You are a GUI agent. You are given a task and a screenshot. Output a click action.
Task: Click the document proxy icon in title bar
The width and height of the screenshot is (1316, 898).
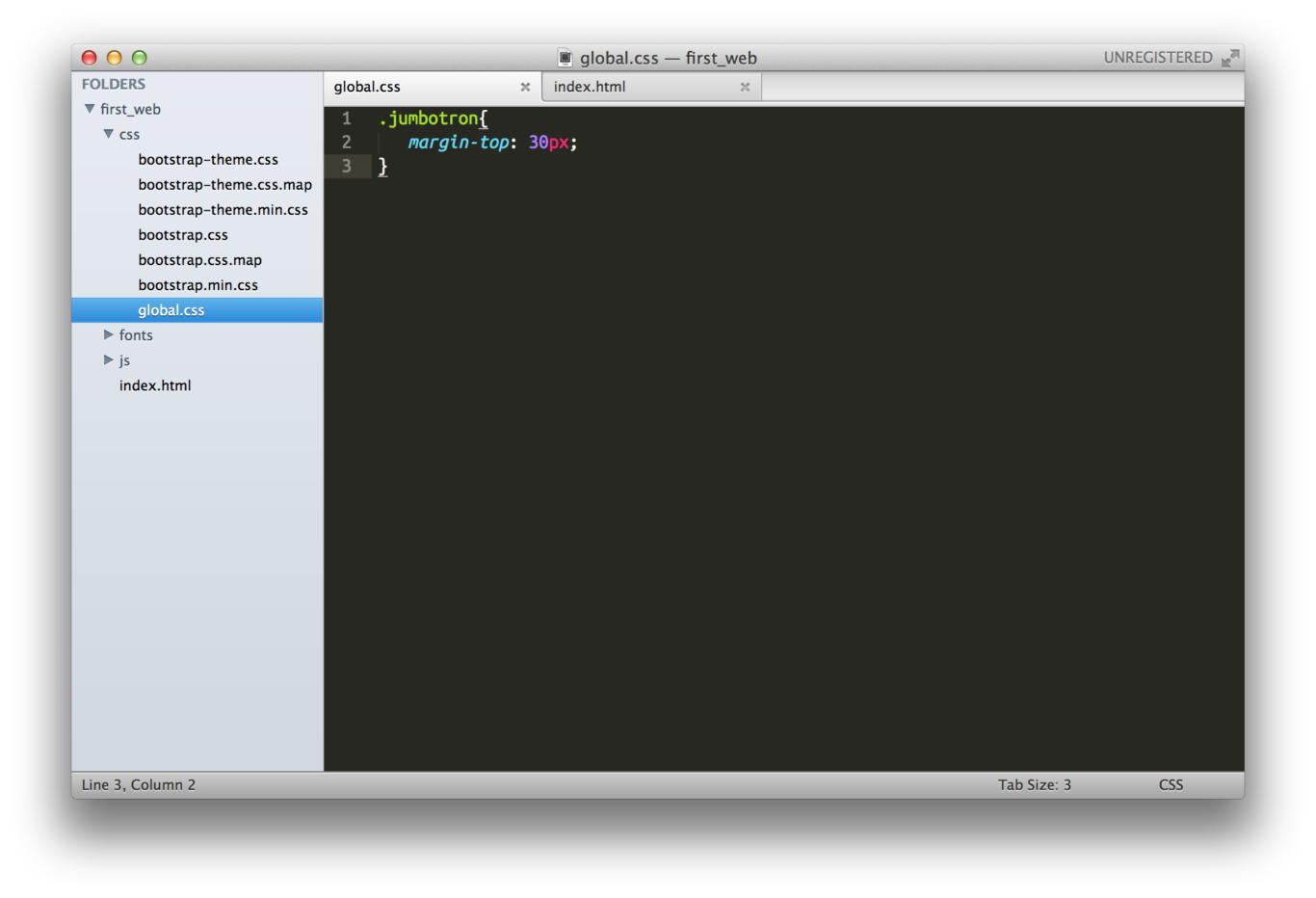click(x=565, y=58)
